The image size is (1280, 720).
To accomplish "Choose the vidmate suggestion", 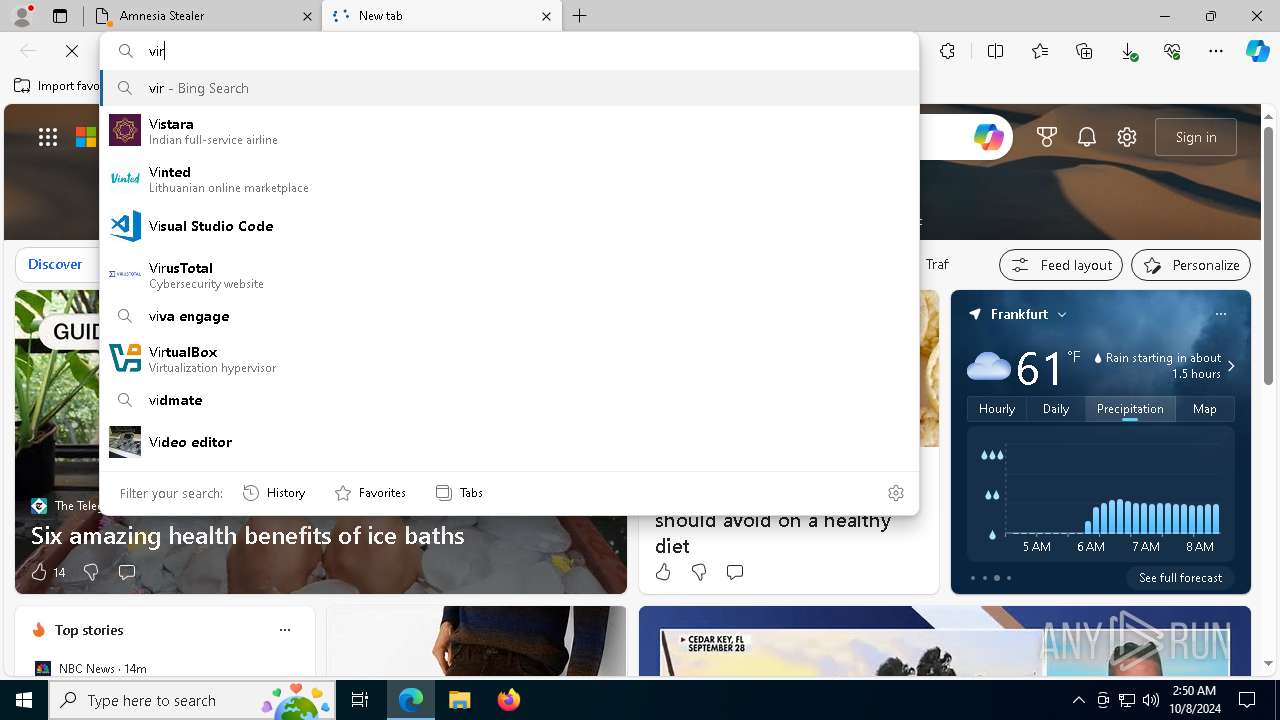I will (x=510, y=400).
